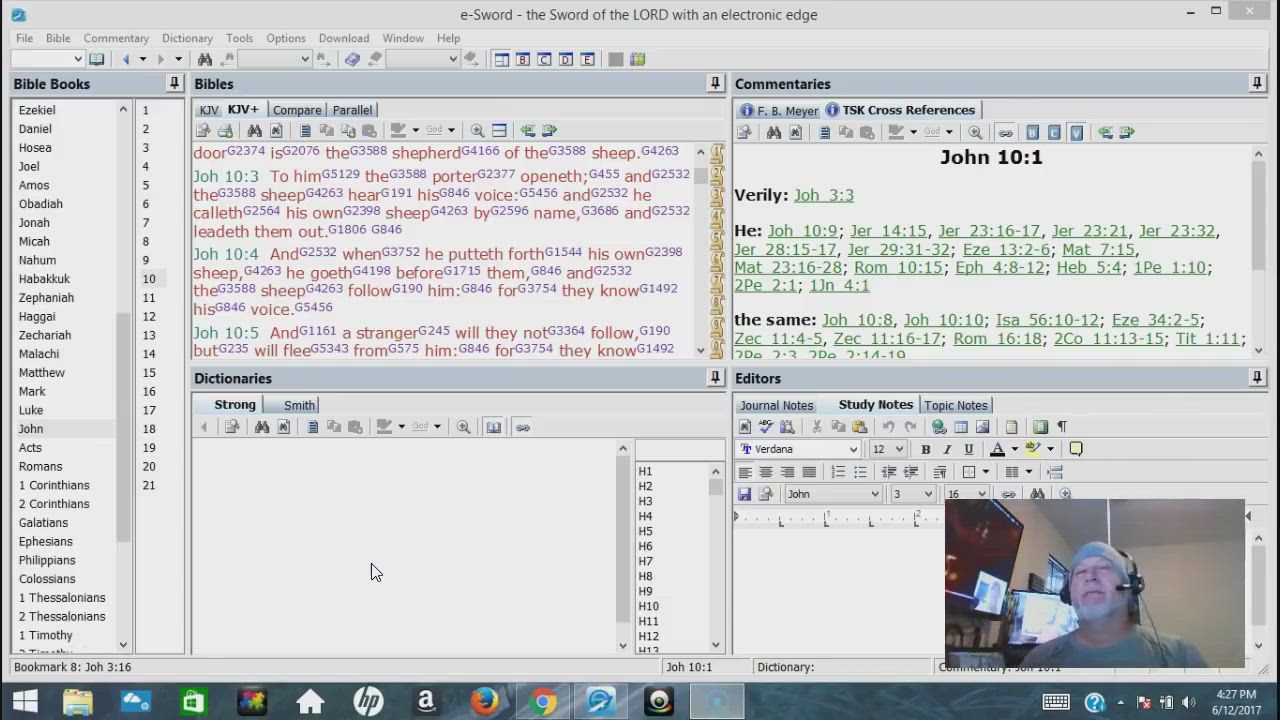
Task: Toggle italic formatting in the editor
Action: click(947, 450)
